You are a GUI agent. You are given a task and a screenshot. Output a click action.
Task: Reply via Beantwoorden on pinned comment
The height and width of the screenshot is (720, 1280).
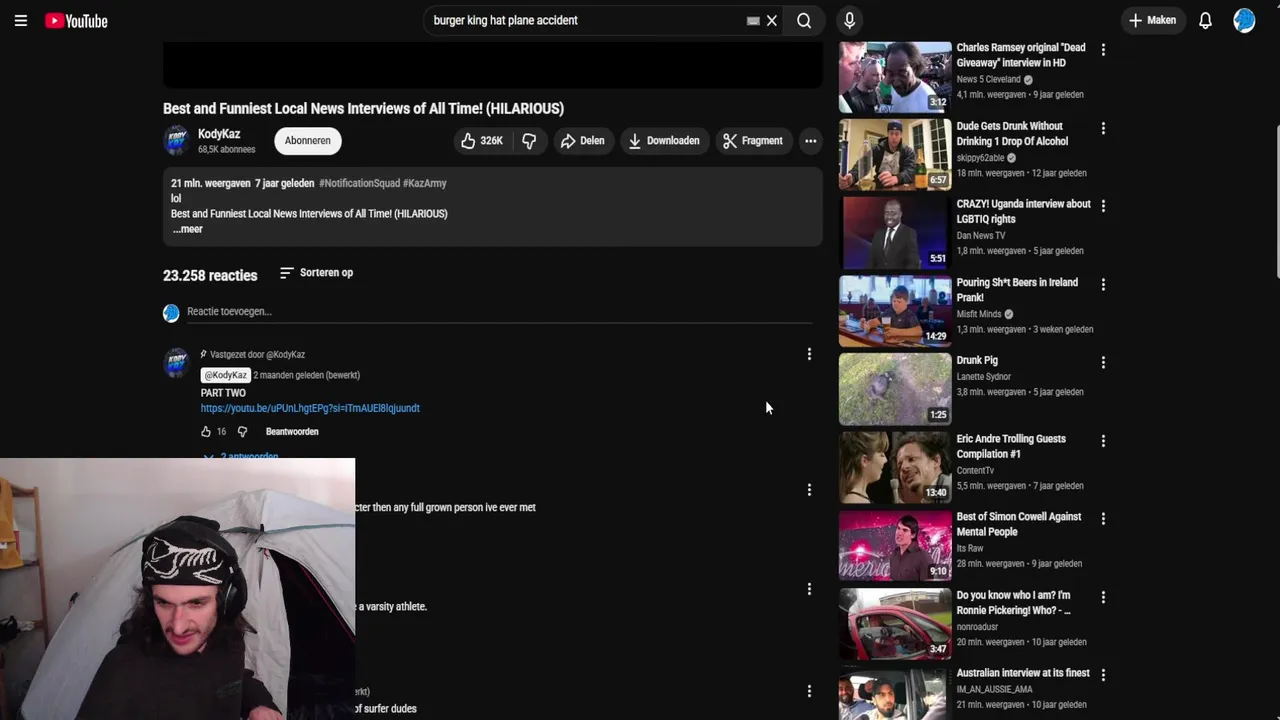(292, 432)
